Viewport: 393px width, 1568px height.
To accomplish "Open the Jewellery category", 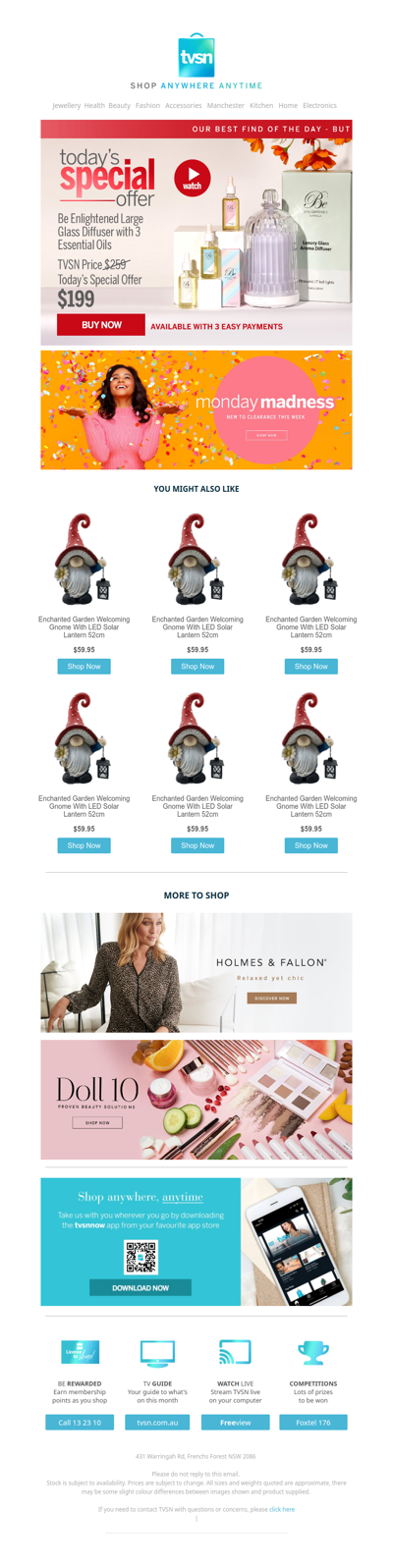I will coord(67,105).
